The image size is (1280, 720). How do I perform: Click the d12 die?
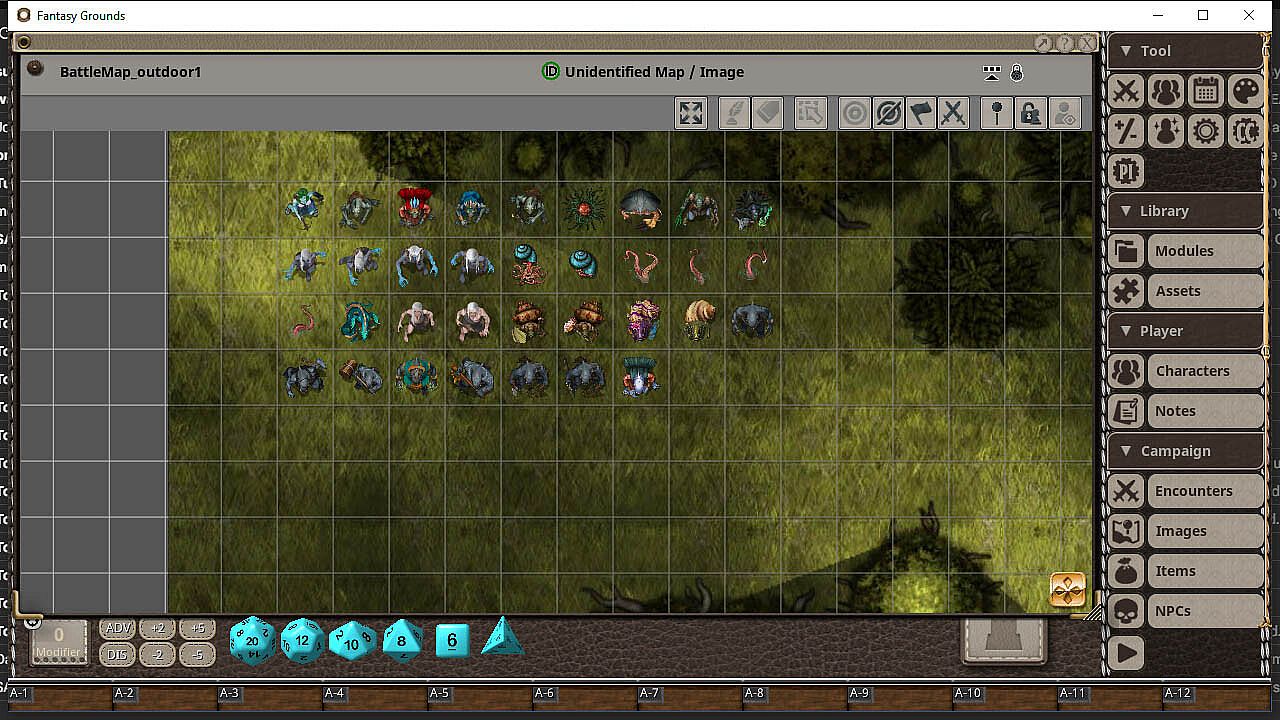[303, 641]
